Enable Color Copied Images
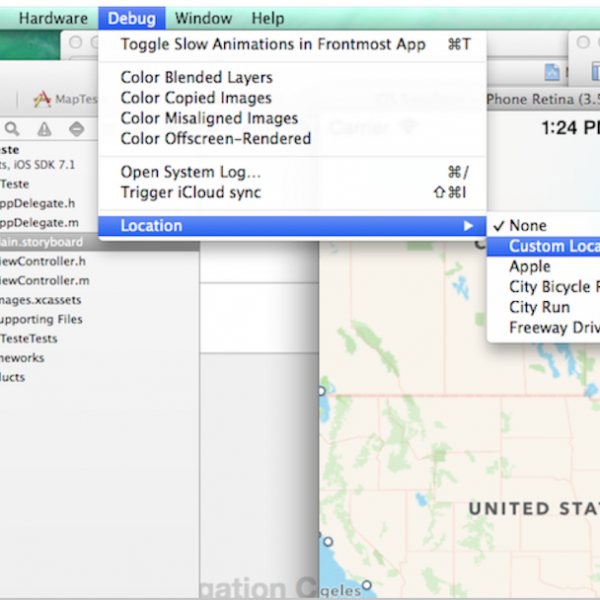This screenshot has width=600, height=600. click(292, 98)
